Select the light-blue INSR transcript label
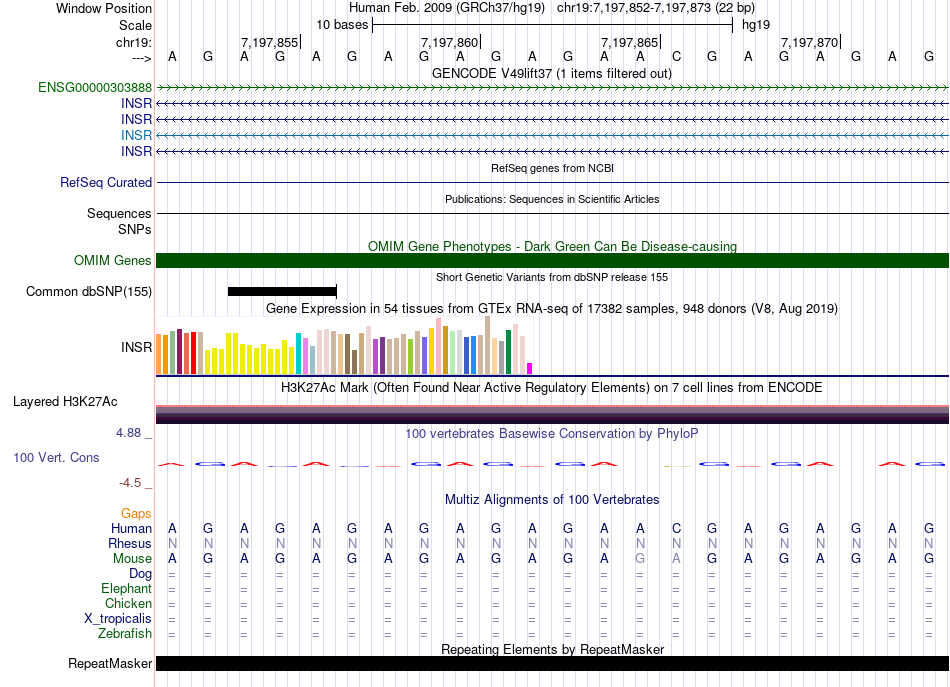 pyautogui.click(x=137, y=135)
